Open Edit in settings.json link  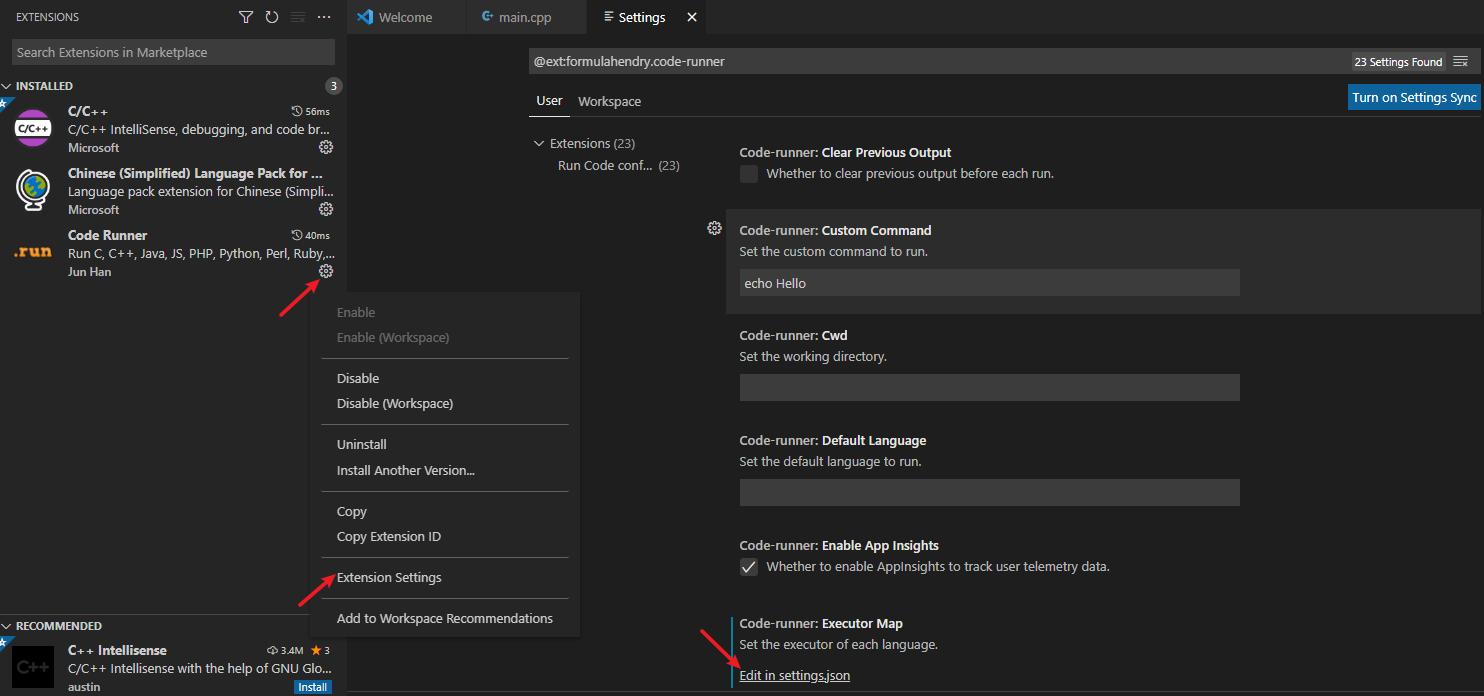795,675
